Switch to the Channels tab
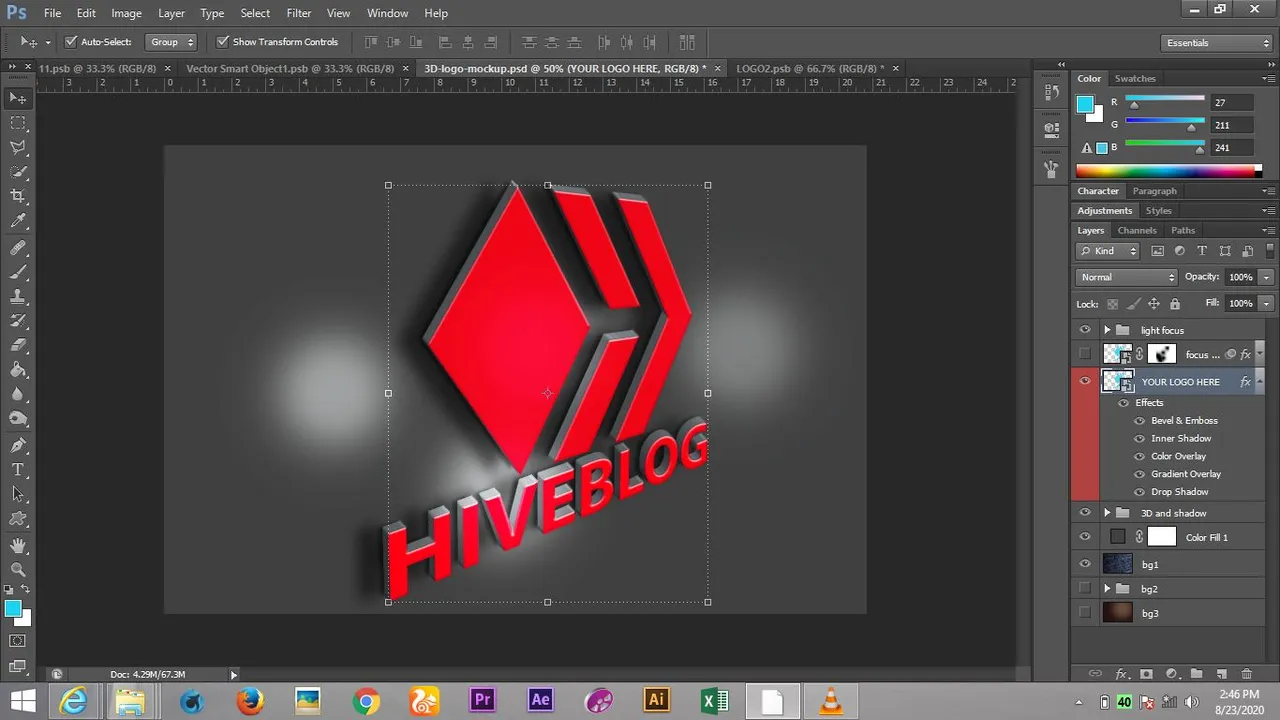1280x720 pixels. (1137, 230)
